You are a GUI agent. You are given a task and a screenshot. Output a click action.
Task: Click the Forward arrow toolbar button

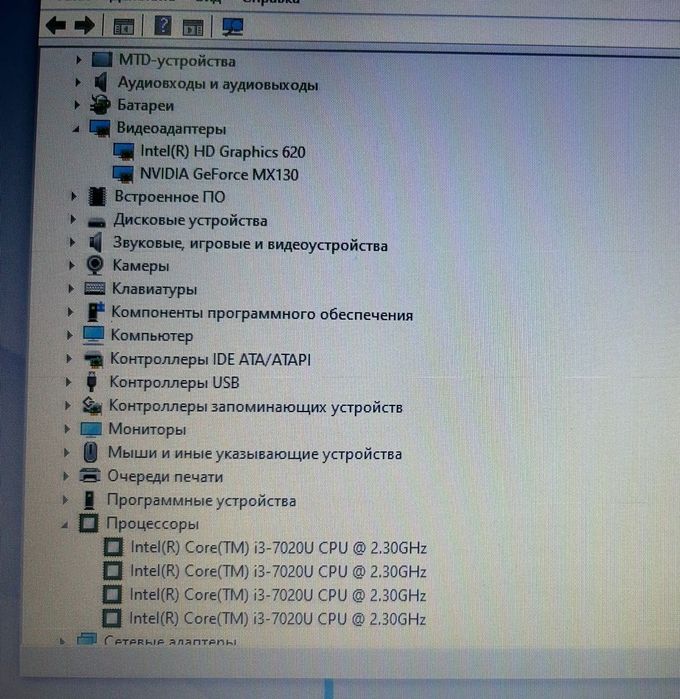tap(84, 25)
